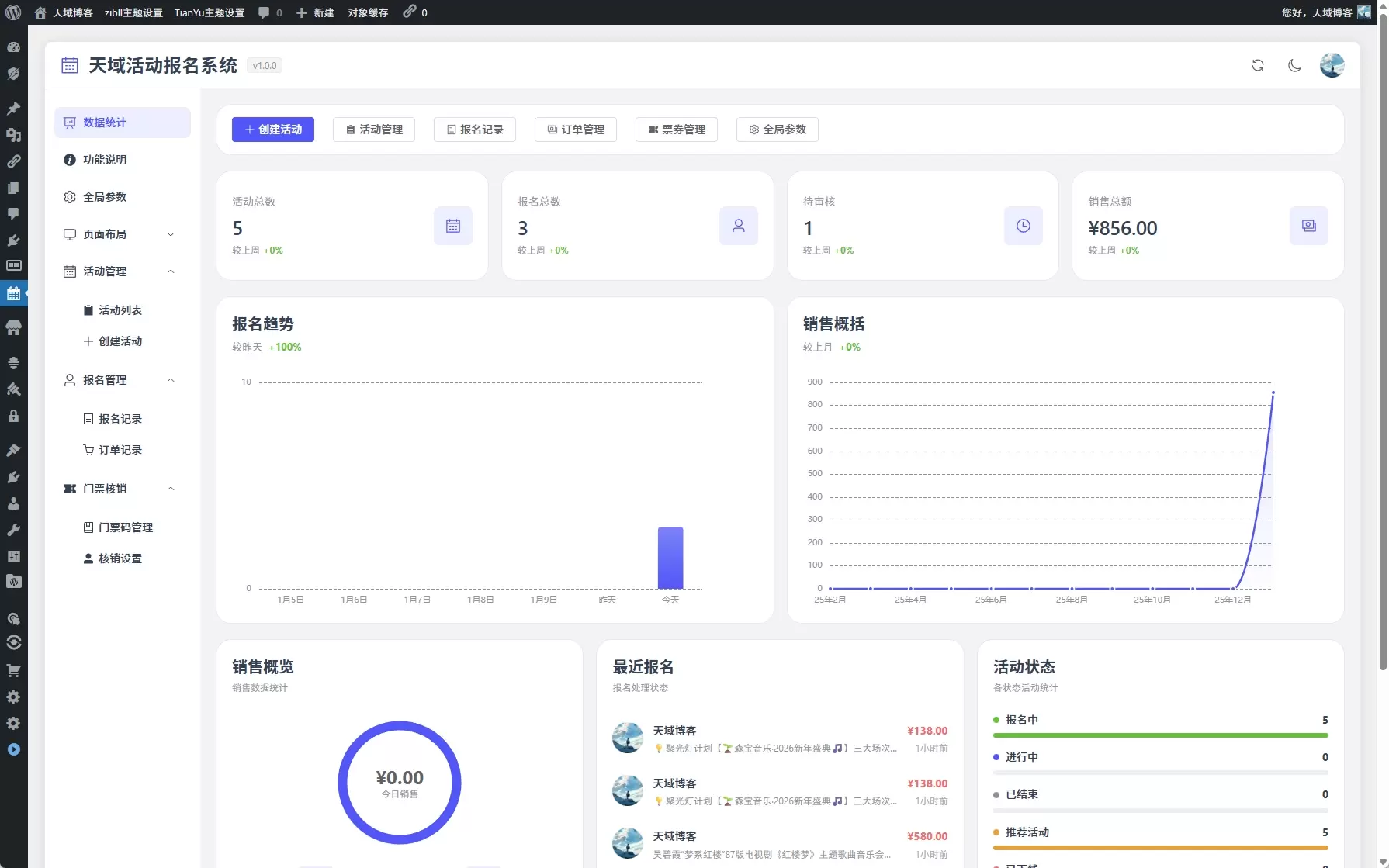Image resolution: width=1389 pixels, height=868 pixels.
Task: Click the clock icon on 待审核 card
Action: tap(1024, 226)
